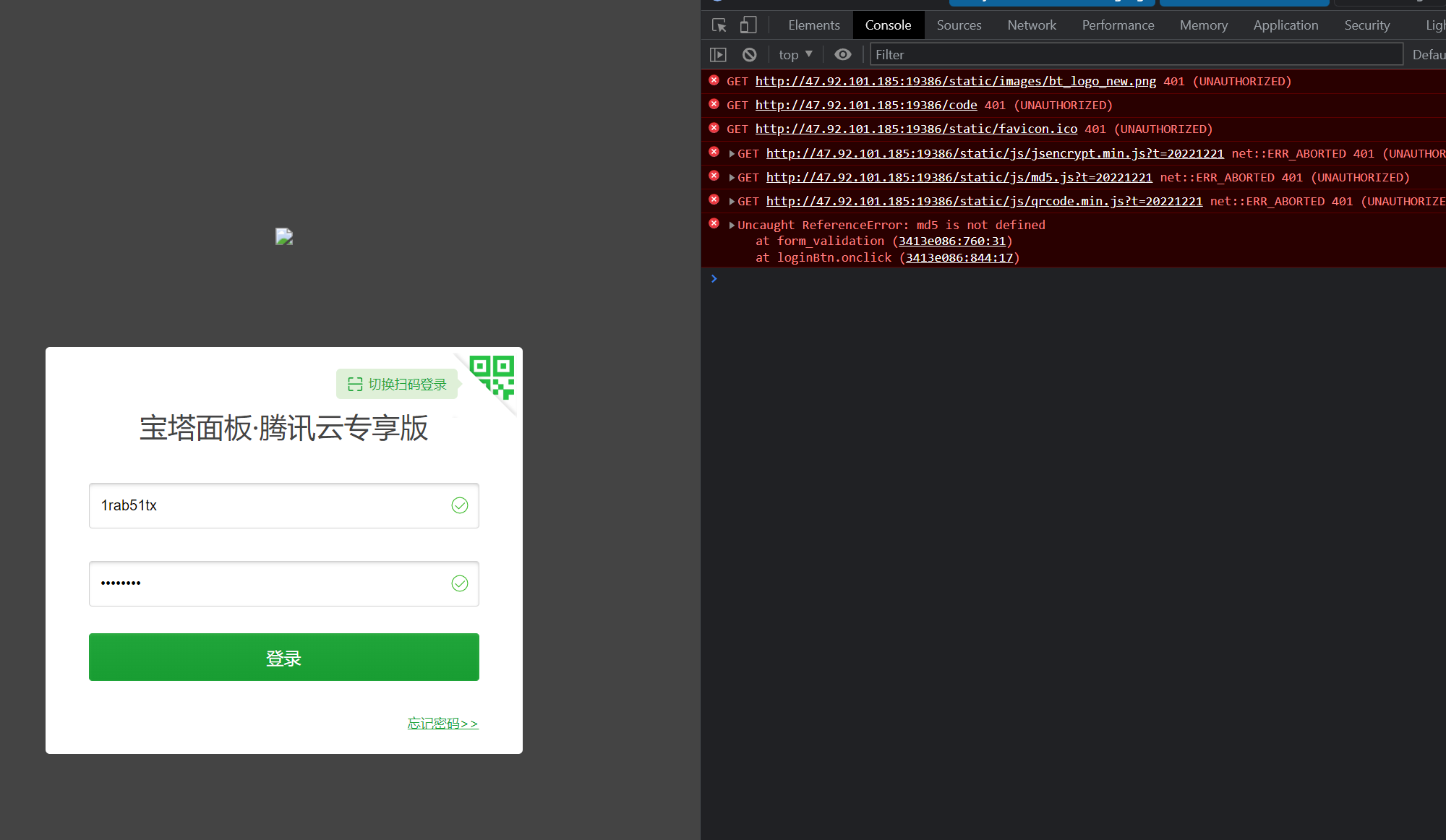The width and height of the screenshot is (1446, 840).
Task: Click the username field with 1rab51tx
Action: pyautogui.click(x=283, y=505)
